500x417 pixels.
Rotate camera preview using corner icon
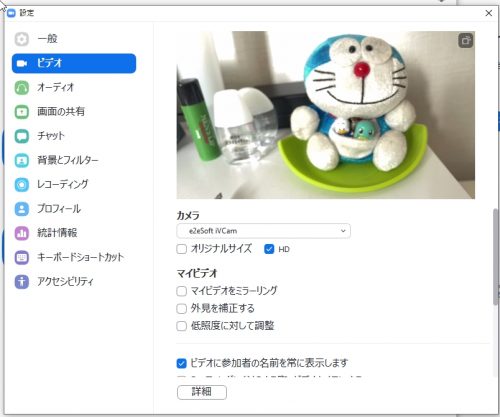click(x=466, y=41)
